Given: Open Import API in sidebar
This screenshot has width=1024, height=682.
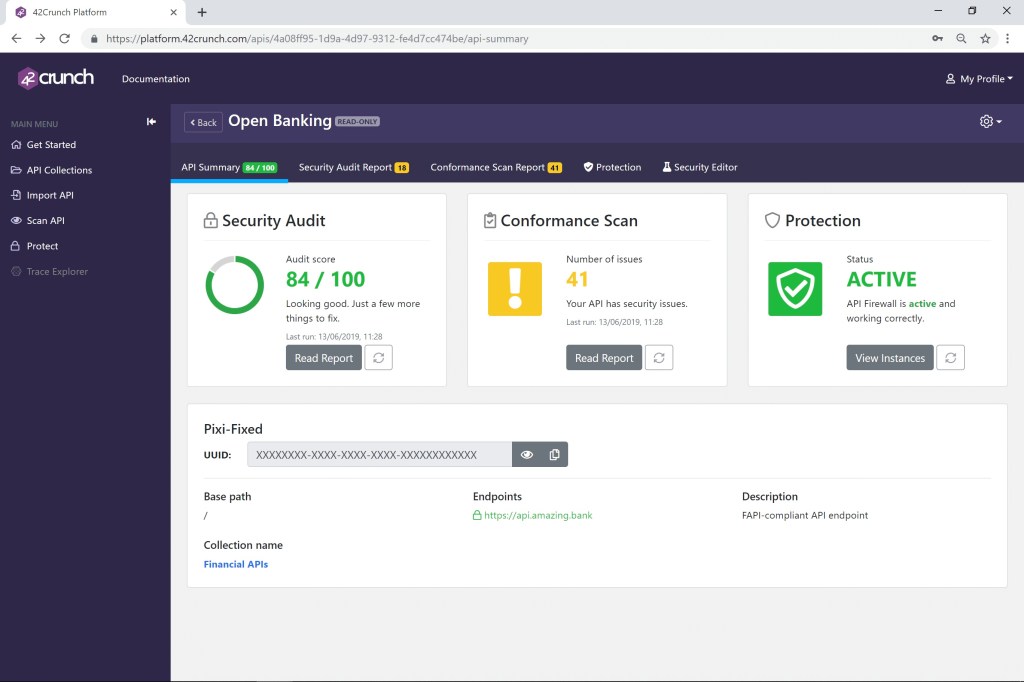Looking at the screenshot, I should 49,195.
